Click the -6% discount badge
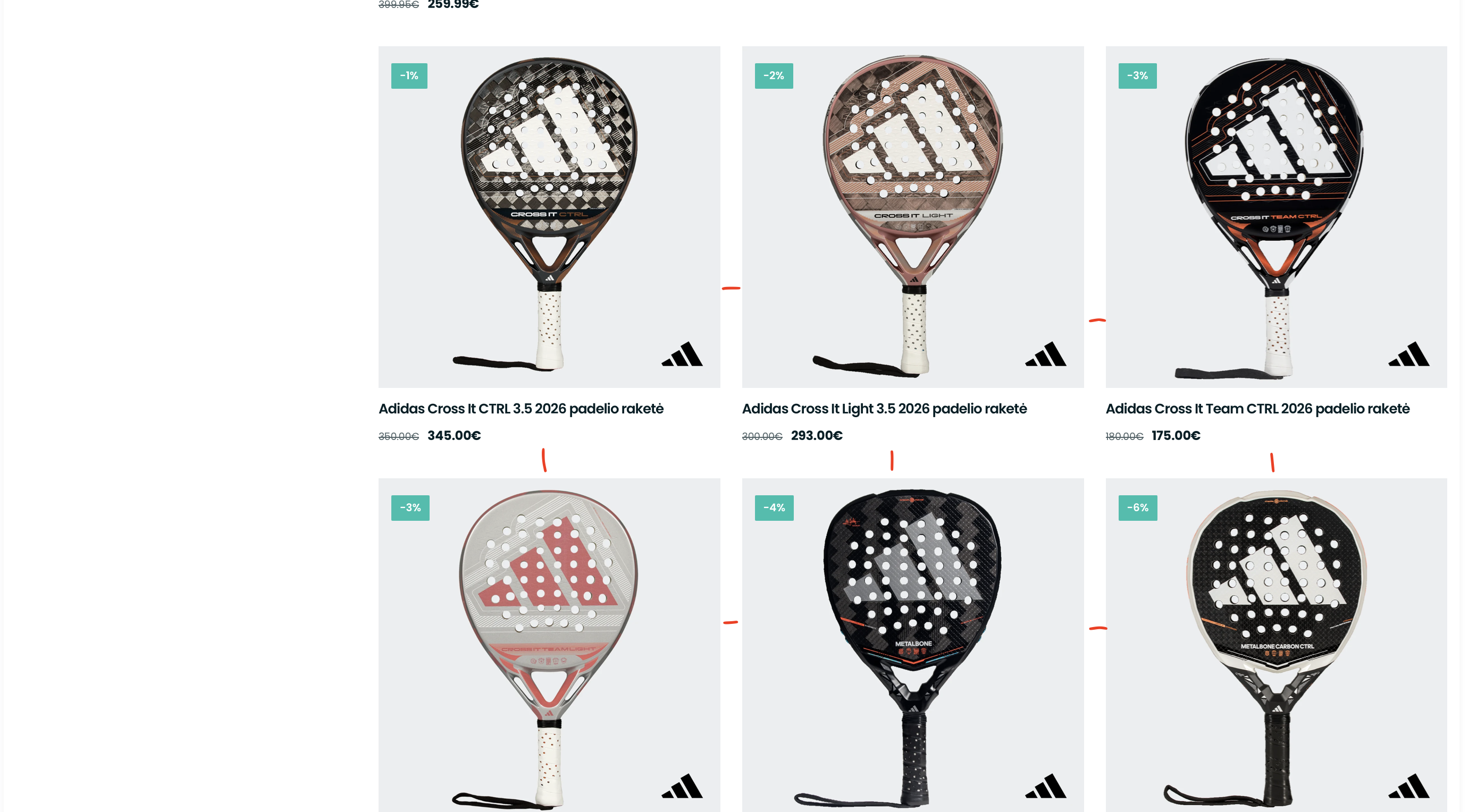1477x812 pixels. click(x=1138, y=508)
